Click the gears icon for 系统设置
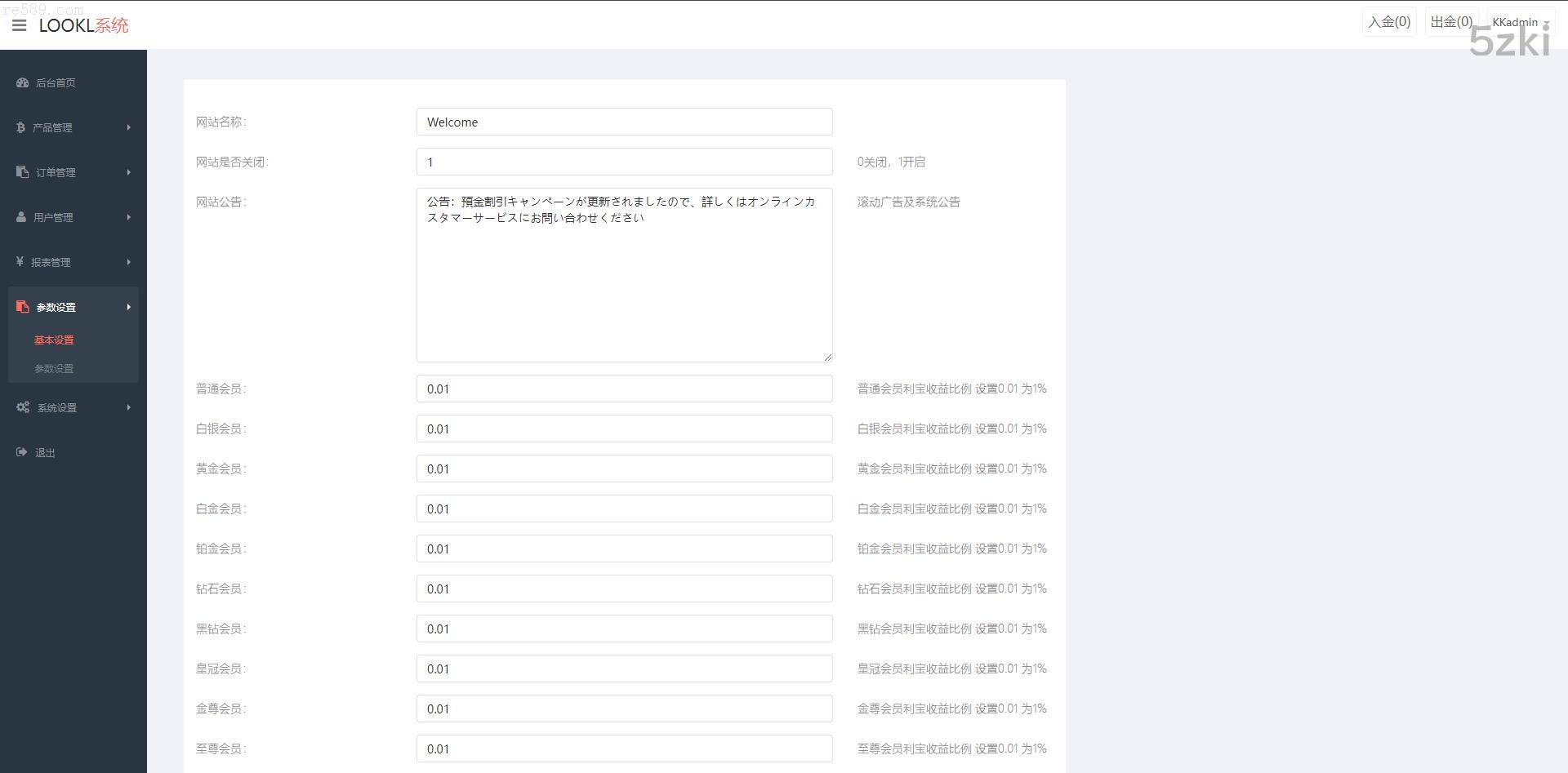 23,407
